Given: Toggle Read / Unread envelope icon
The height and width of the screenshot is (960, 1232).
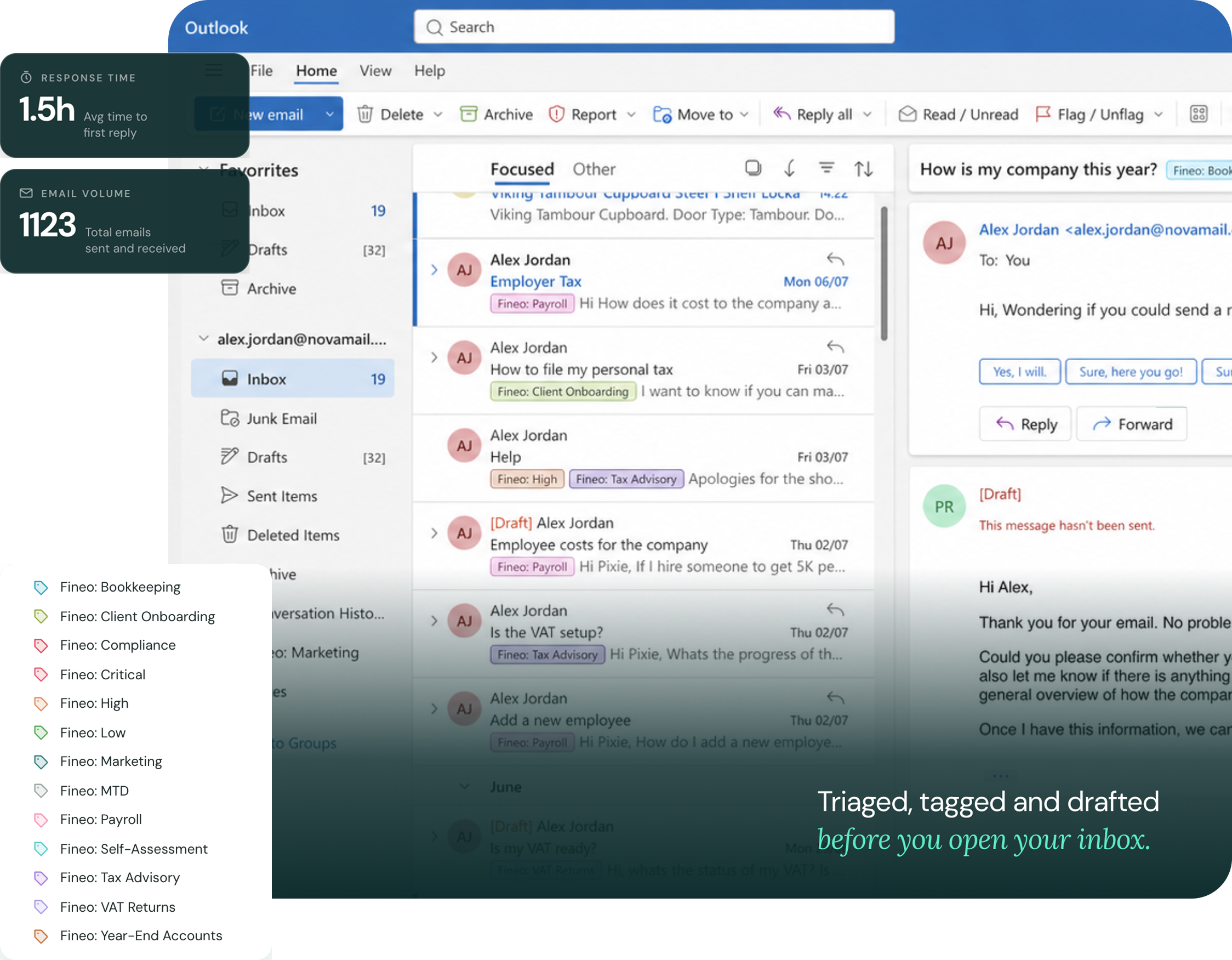Looking at the screenshot, I should click(x=906, y=114).
